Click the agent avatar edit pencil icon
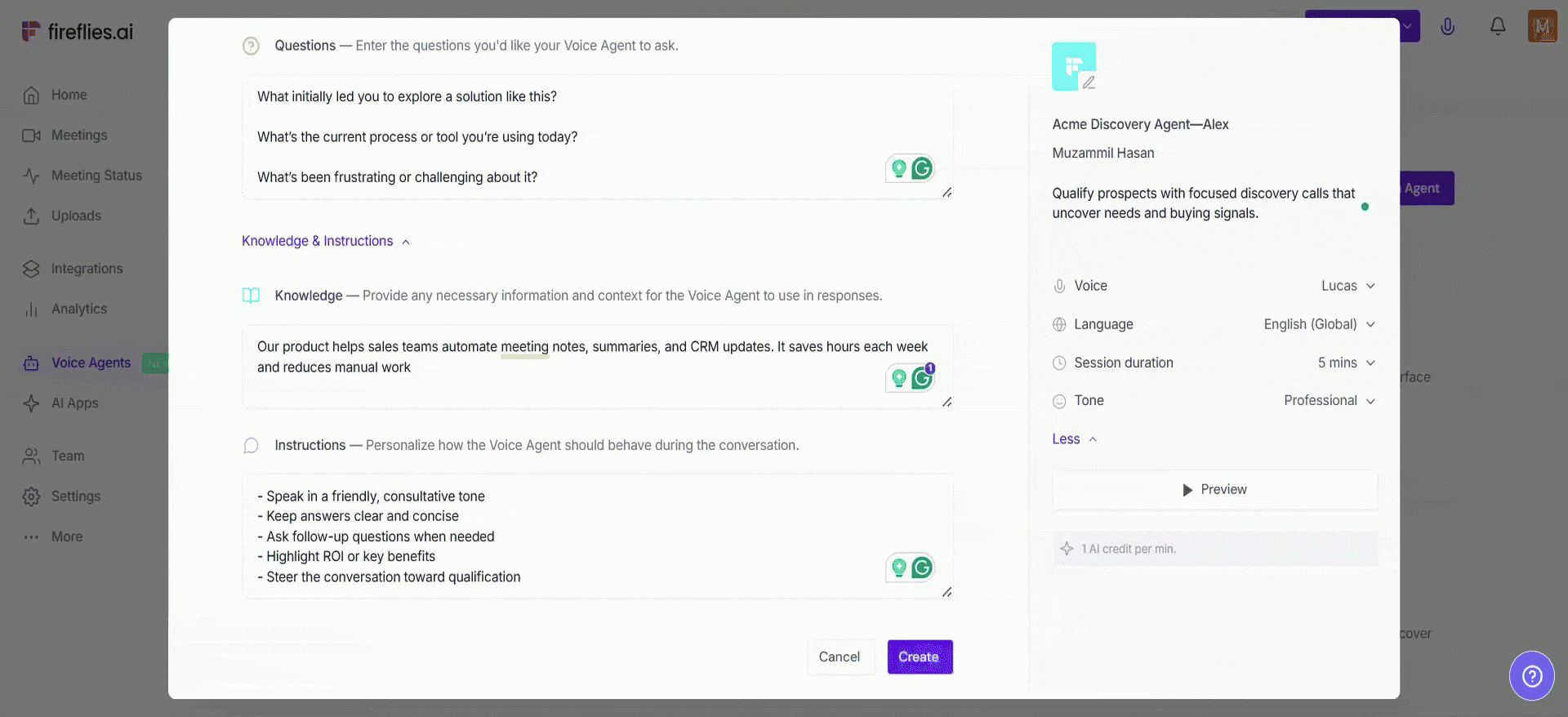Image resolution: width=1568 pixels, height=717 pixels. [1089, 82]
